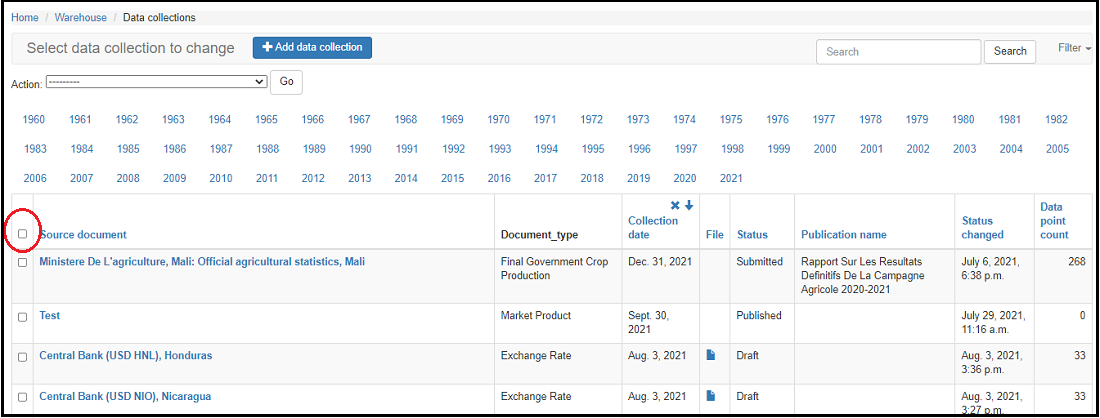Image resolution: width=1100 pixels, height=418 pixels.
Task: Open file icon for Central Bank Honduras row
Action: tap(711, 355)
